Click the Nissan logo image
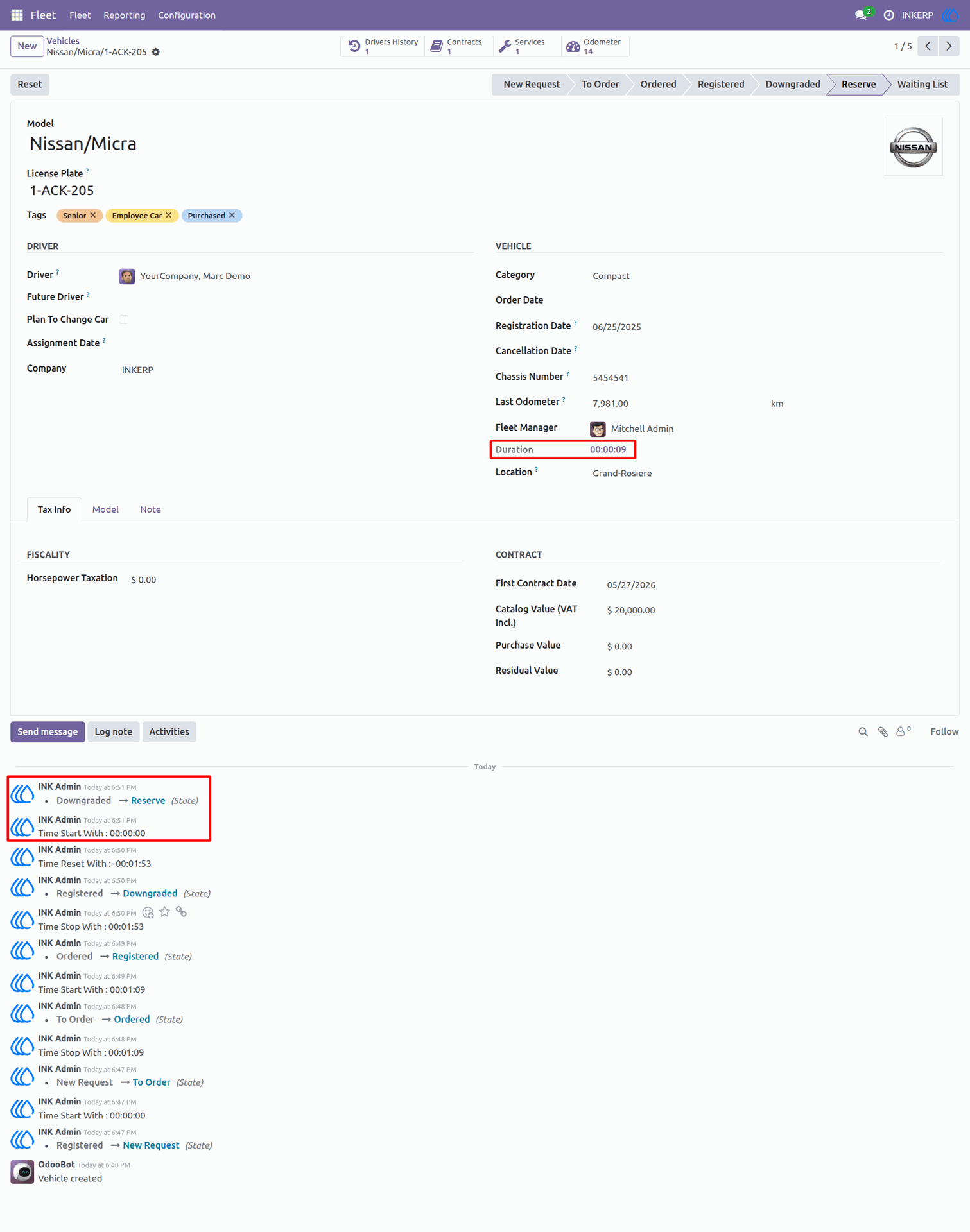The width and height of the screenshot is (970, 1232). [x=914, y=147]
